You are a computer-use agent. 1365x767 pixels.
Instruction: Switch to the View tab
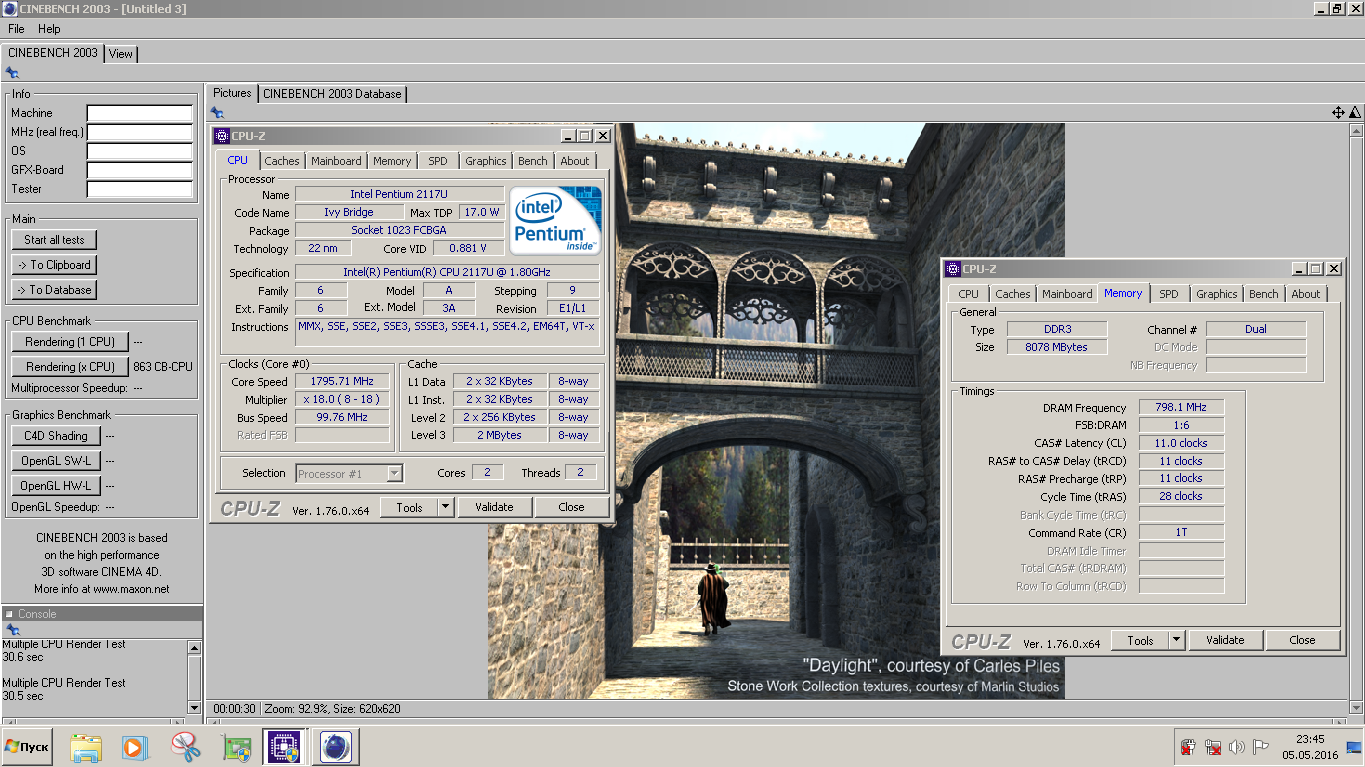121,54
